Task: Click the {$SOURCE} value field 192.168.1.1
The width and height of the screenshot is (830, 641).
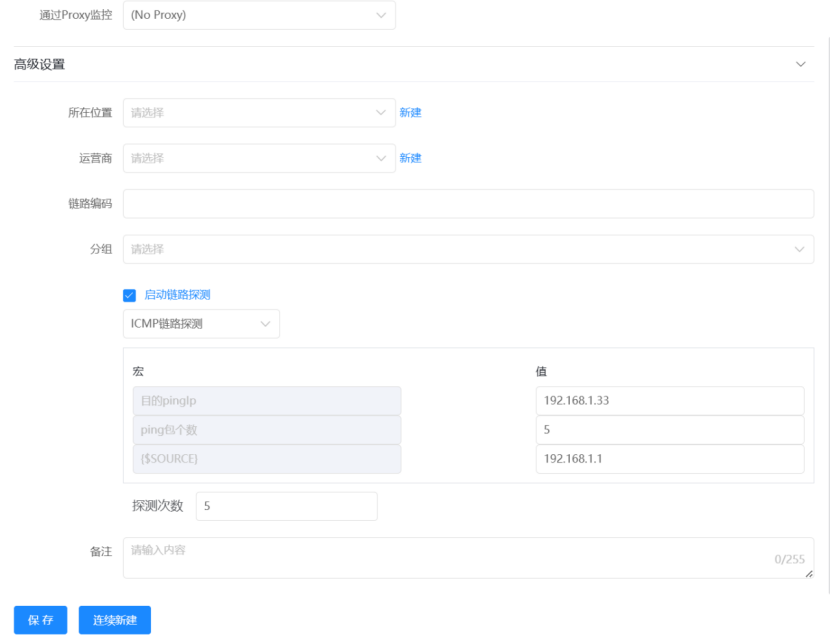Action: tap(670, 459)
